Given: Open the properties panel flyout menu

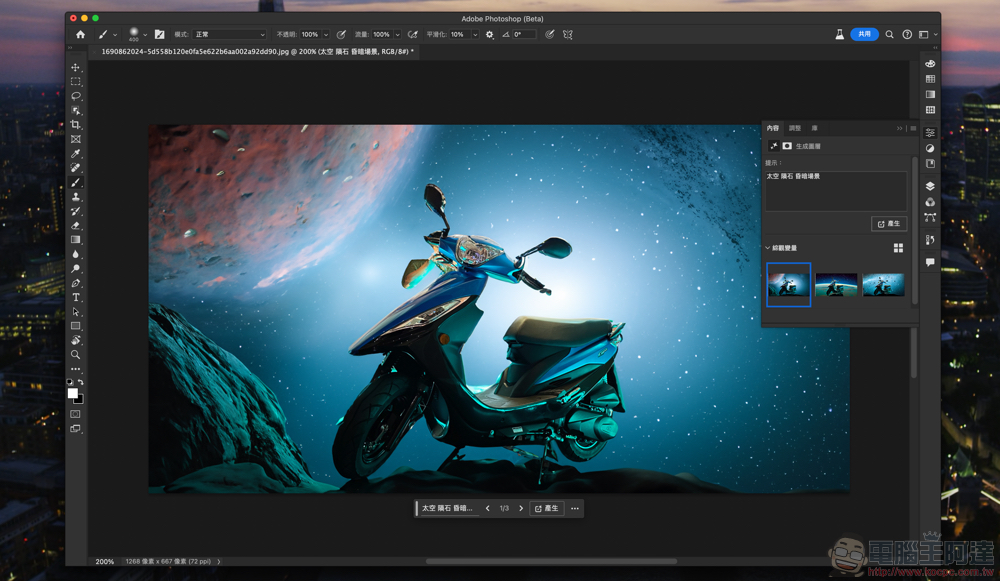Looking at the screenshot, I should click(x=913, y=128).
